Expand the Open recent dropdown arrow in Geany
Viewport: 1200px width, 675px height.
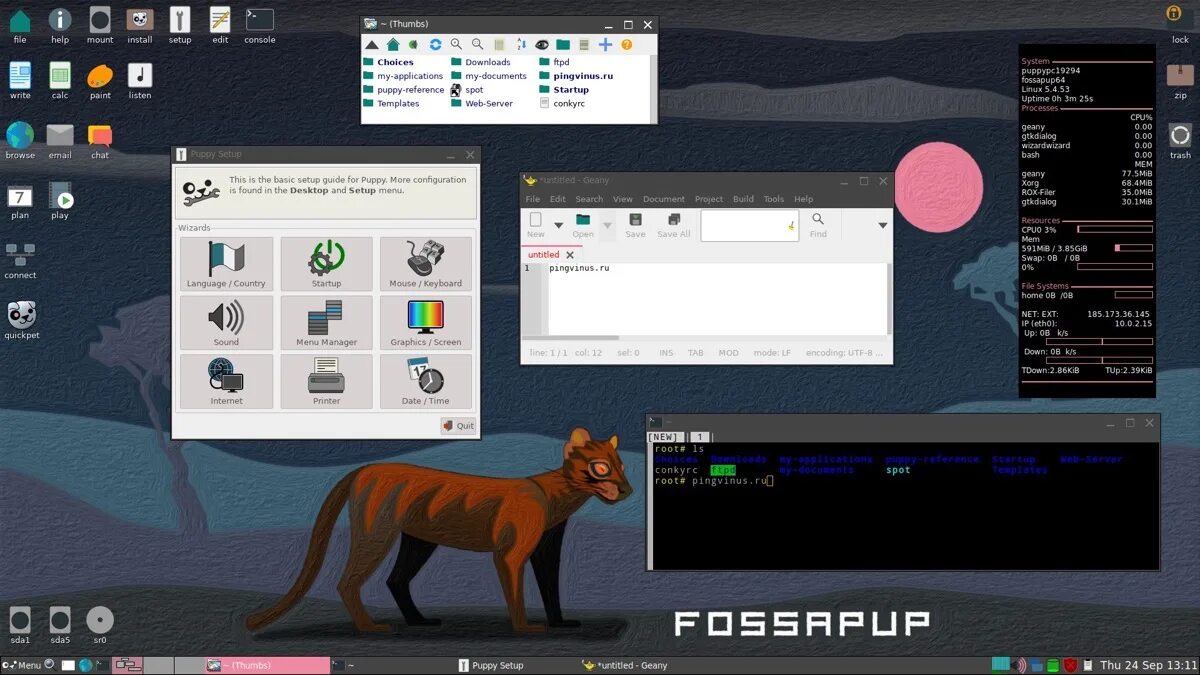[607, 226]
